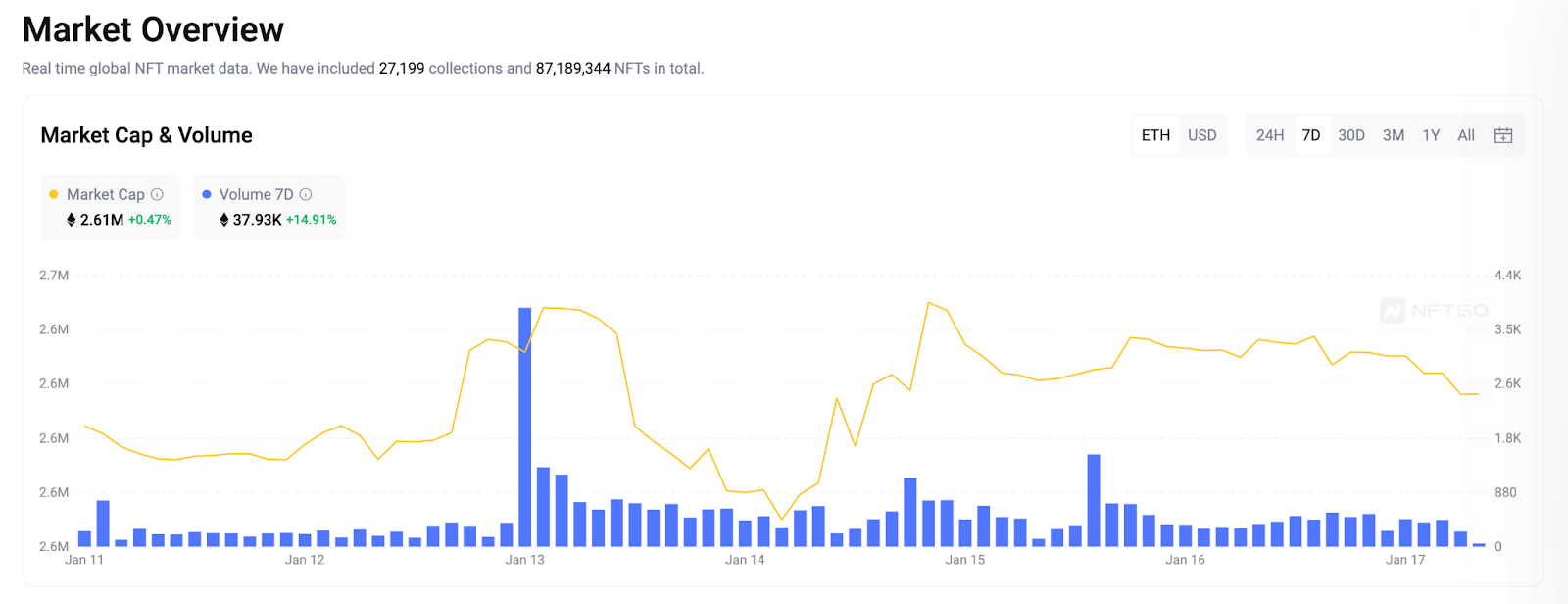Click the Market Overview heading
The width and height of the screenshot is (1568, 604).
coord(153,29)
